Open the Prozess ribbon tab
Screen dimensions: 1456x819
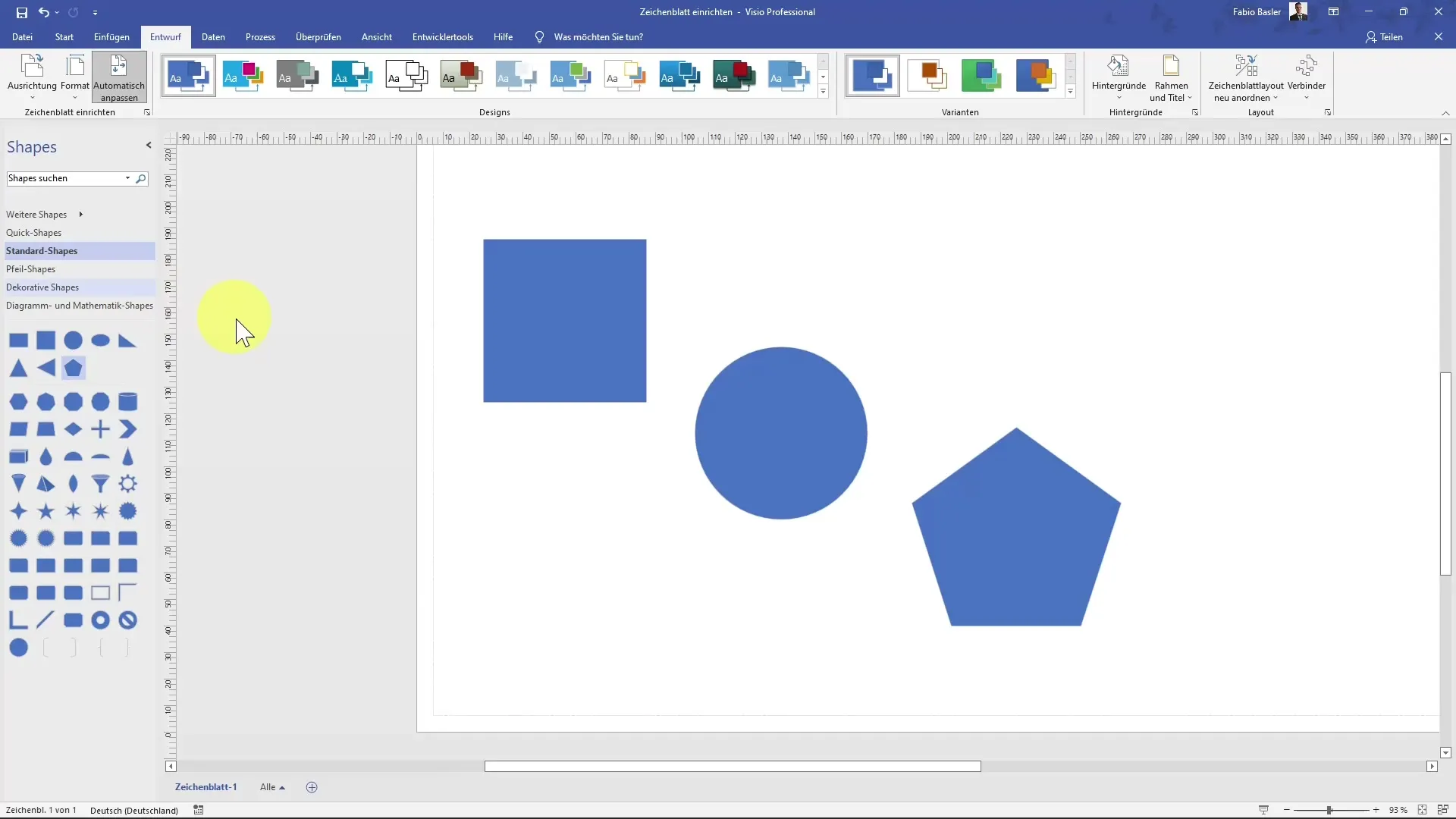click(260, 37)
